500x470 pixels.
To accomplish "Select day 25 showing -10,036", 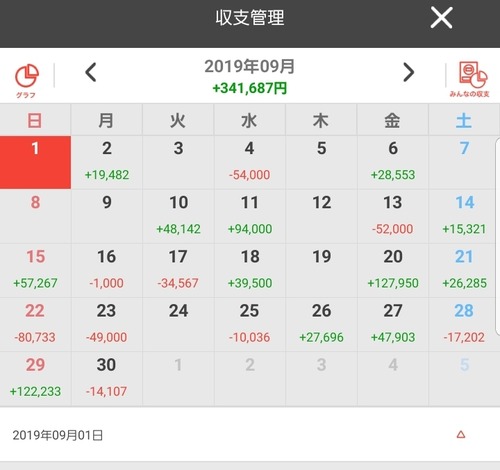I will tap(250, 325).
